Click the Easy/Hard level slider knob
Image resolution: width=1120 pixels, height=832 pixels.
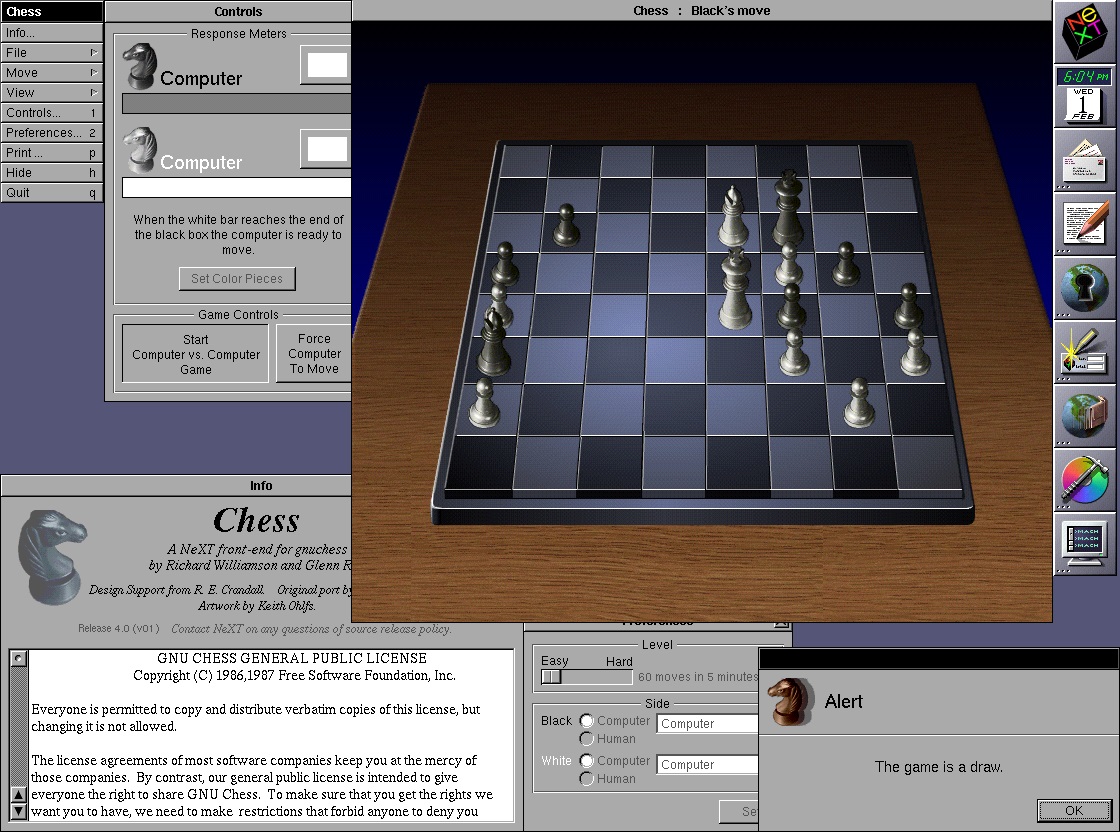click(552, 677)
